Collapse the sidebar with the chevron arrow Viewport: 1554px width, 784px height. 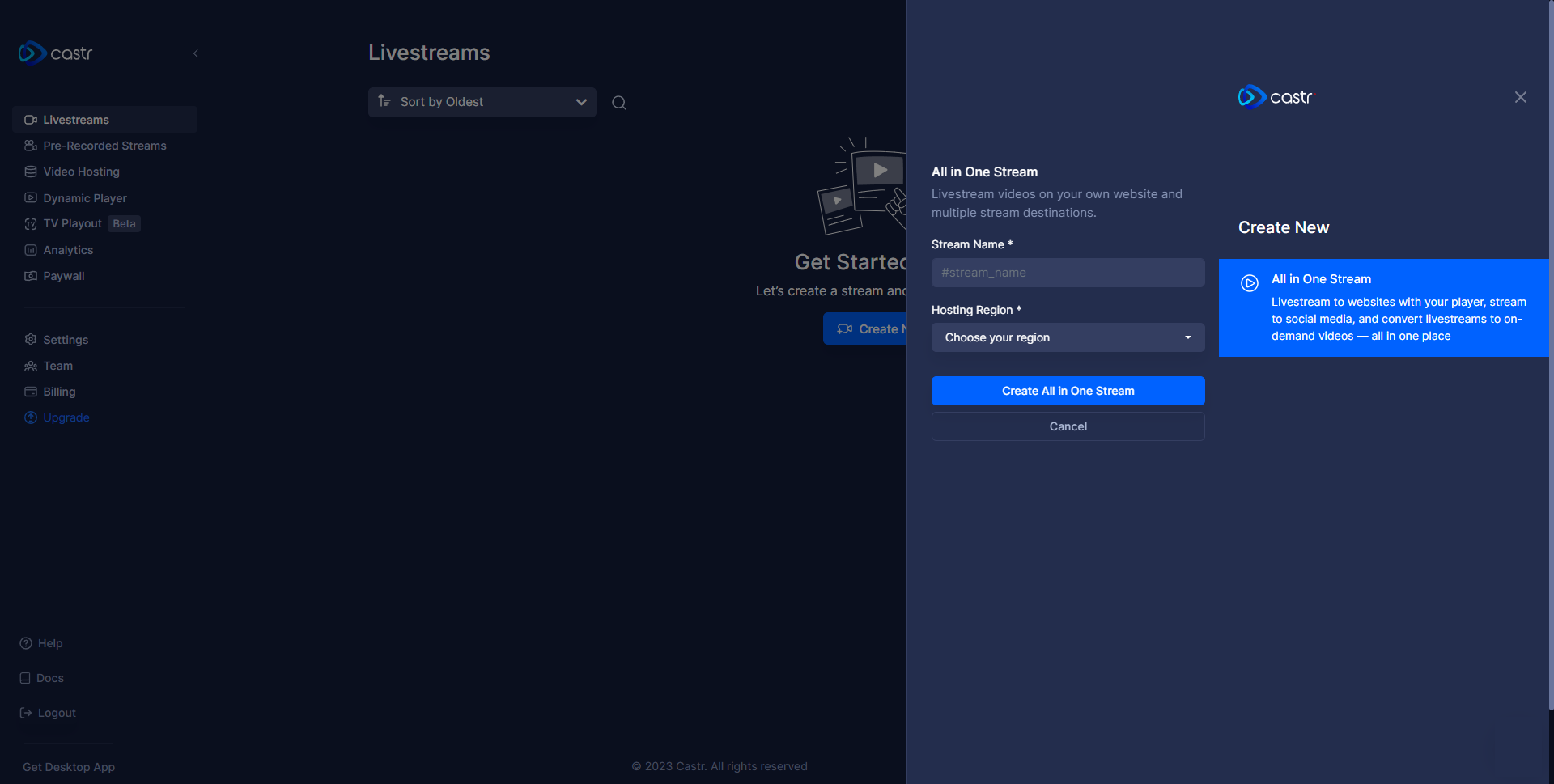(x=196, y=53)
